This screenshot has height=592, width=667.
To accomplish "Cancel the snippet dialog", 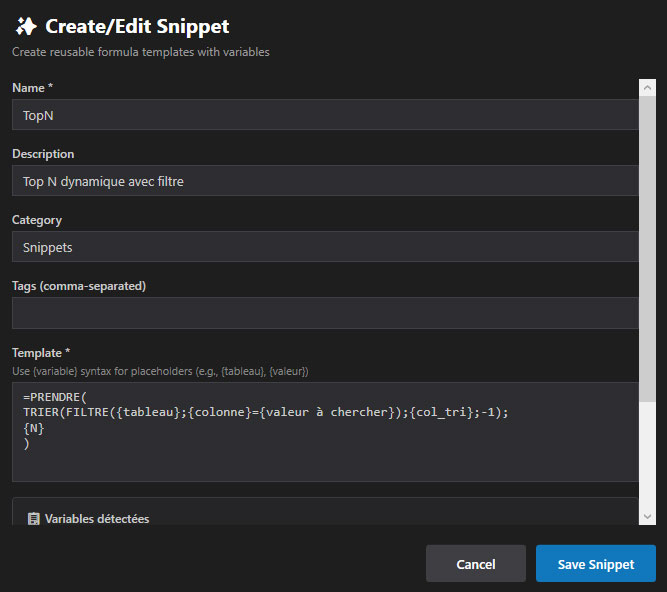I will pyautogui.click(x=476, y=564).
